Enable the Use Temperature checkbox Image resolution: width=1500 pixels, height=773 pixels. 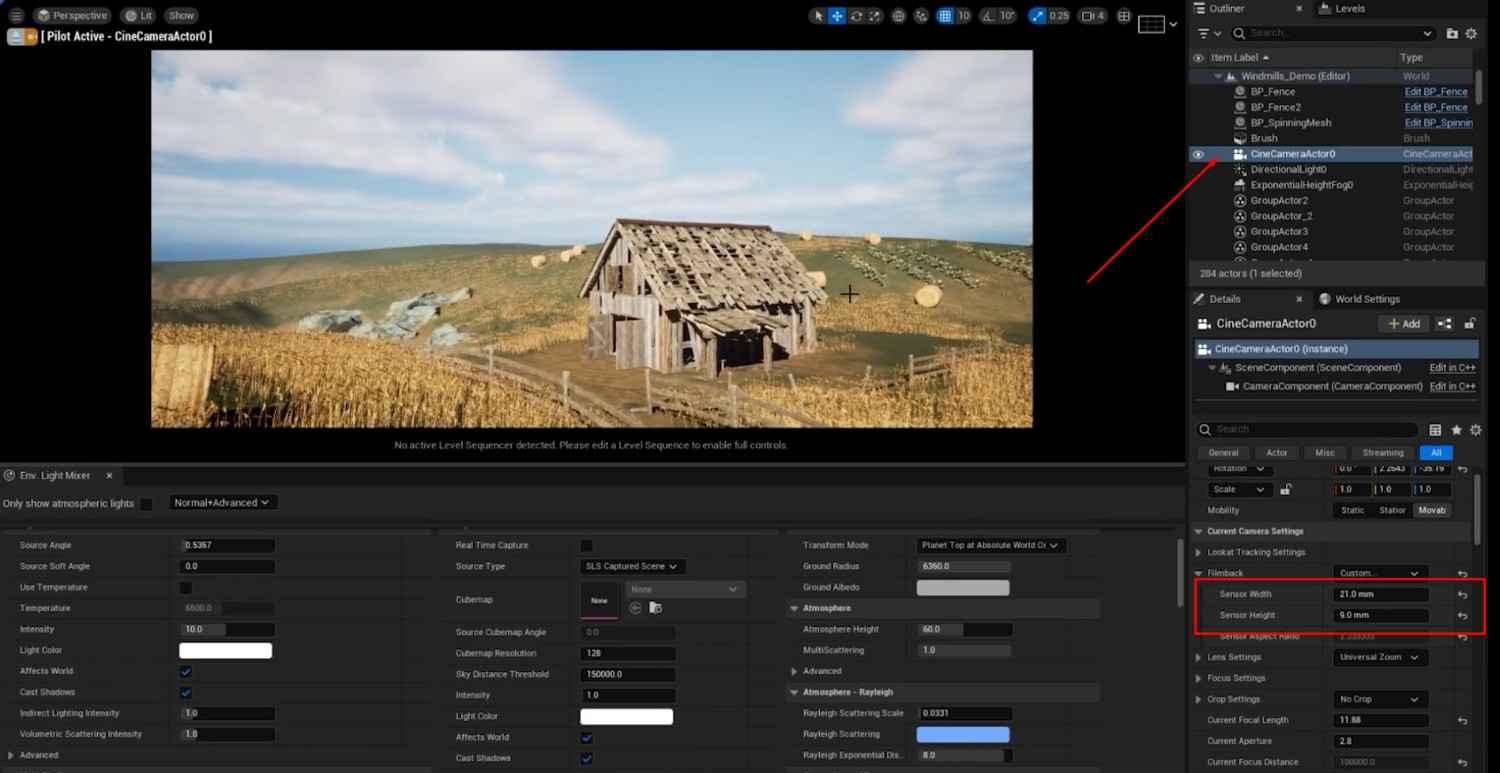pos(186,587)
